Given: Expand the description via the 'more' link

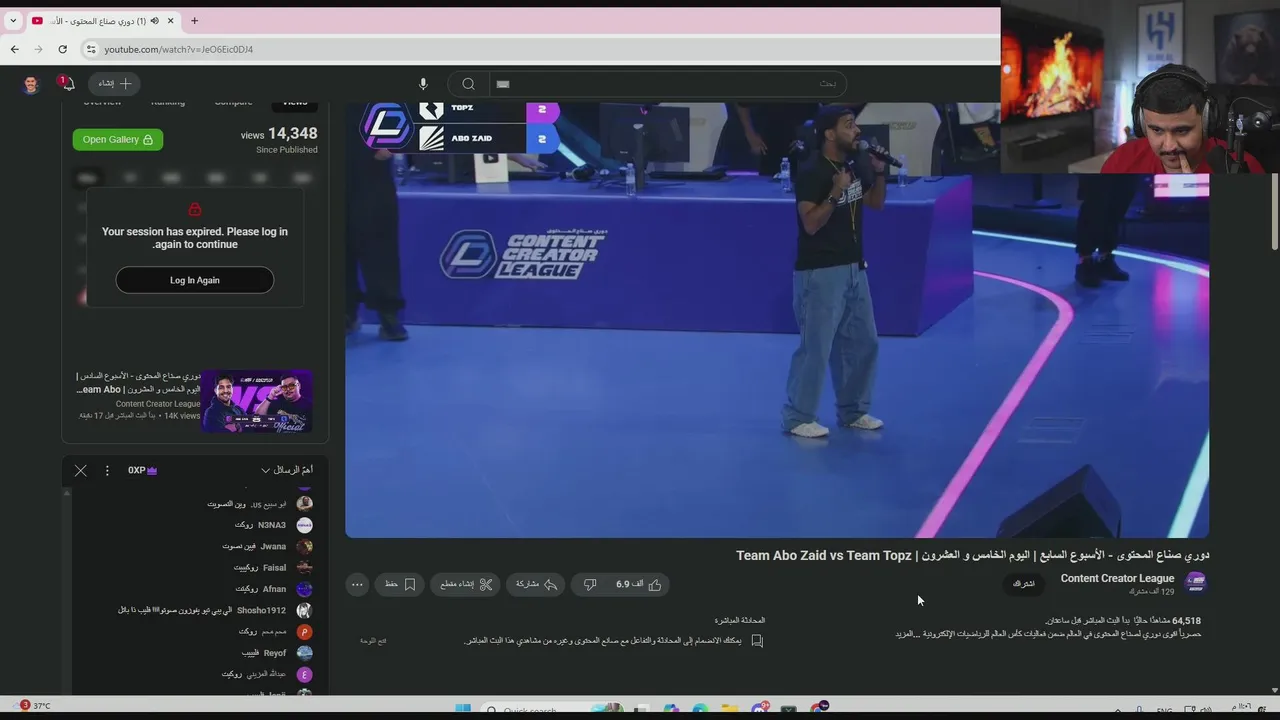Looking at the screenshot, I should coord(904,634).
